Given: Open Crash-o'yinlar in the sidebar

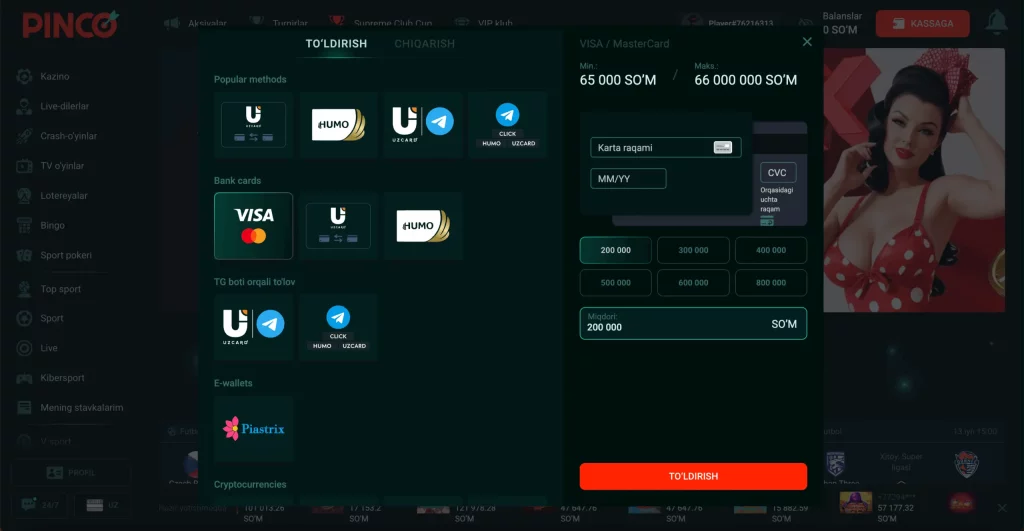Looking at the screenshot, I should pyautogui.click(x=68, y=136).
